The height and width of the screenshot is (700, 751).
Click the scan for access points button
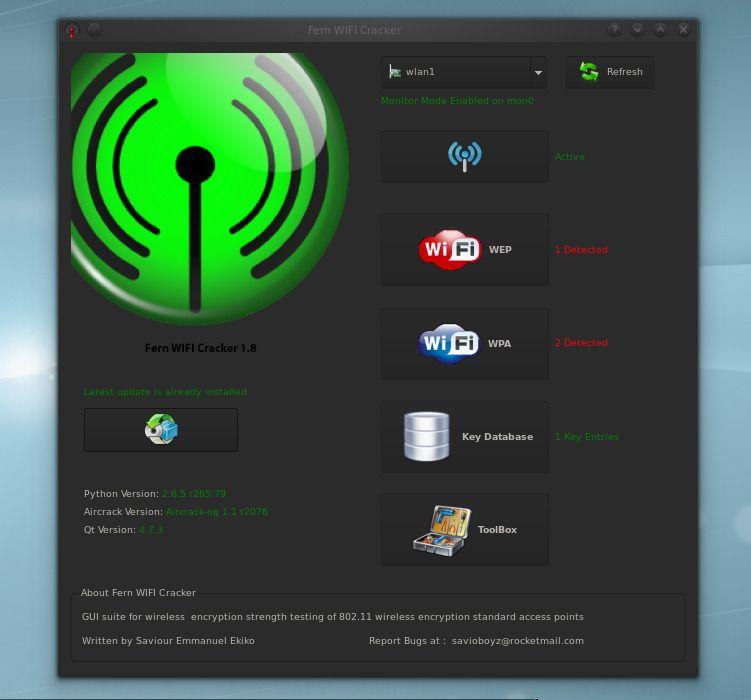click(465, 157)
